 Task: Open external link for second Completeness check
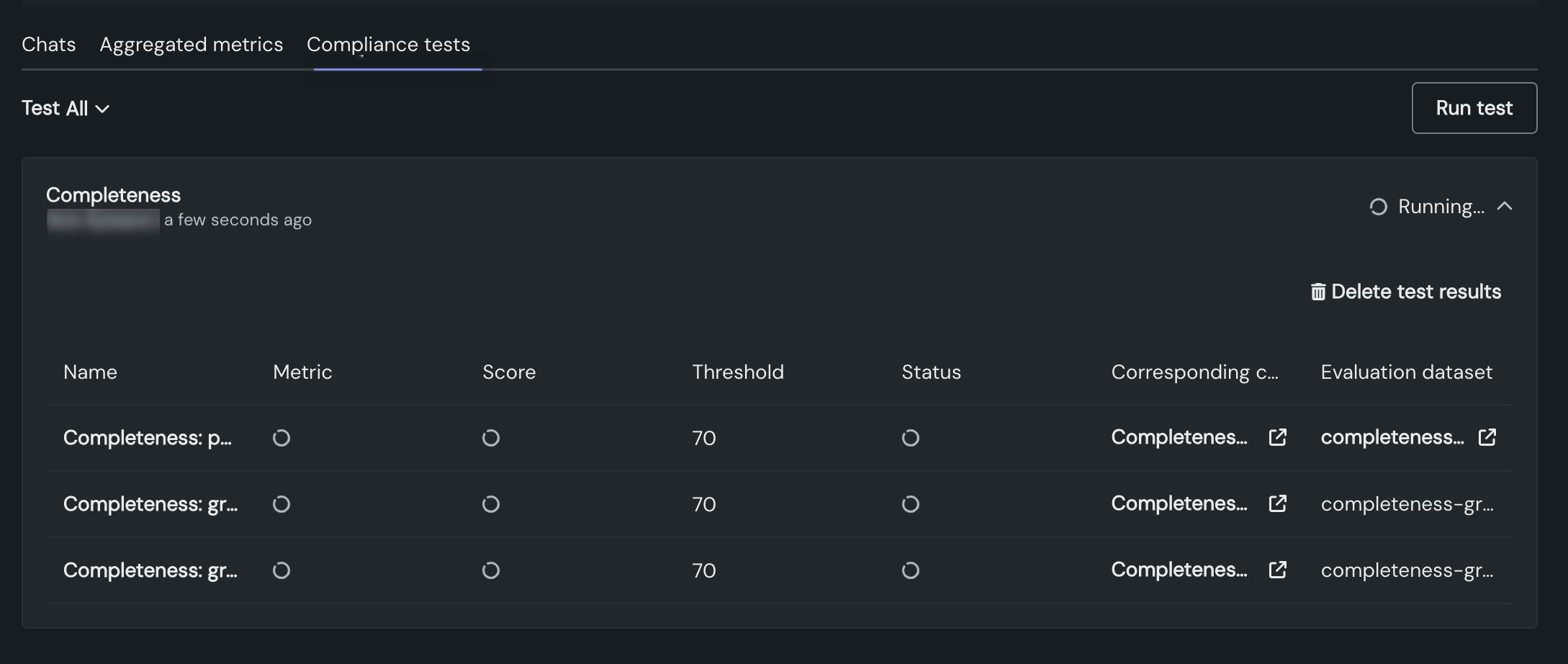click(x=1277, y=503)
